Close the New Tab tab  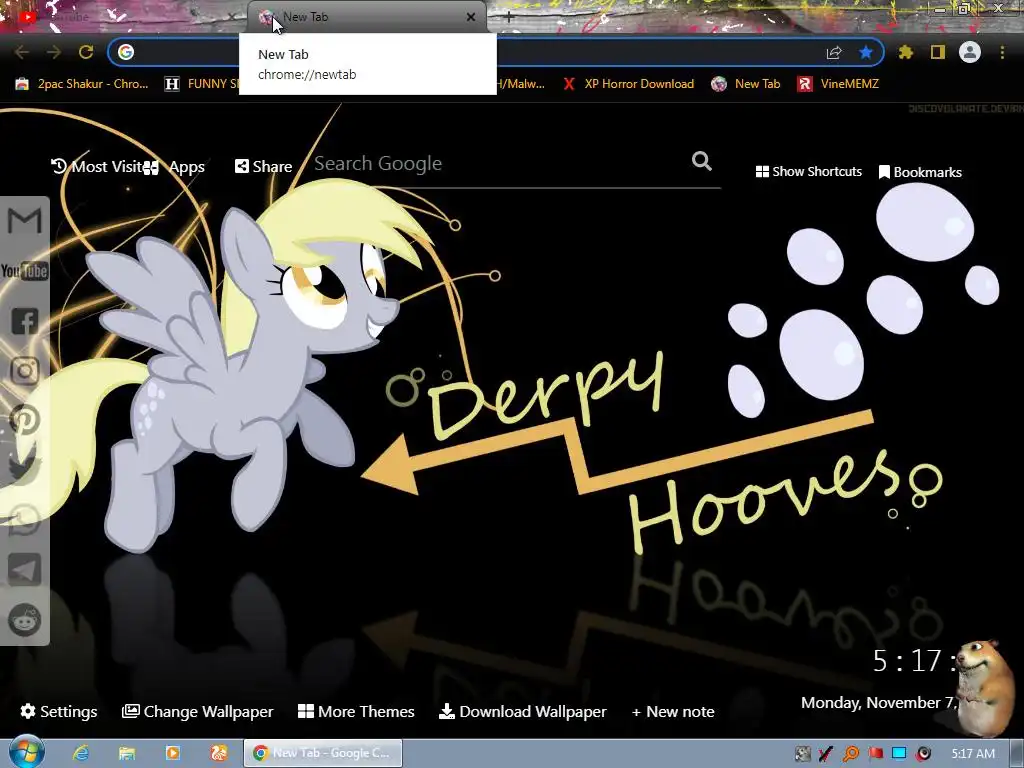(471, 17)
